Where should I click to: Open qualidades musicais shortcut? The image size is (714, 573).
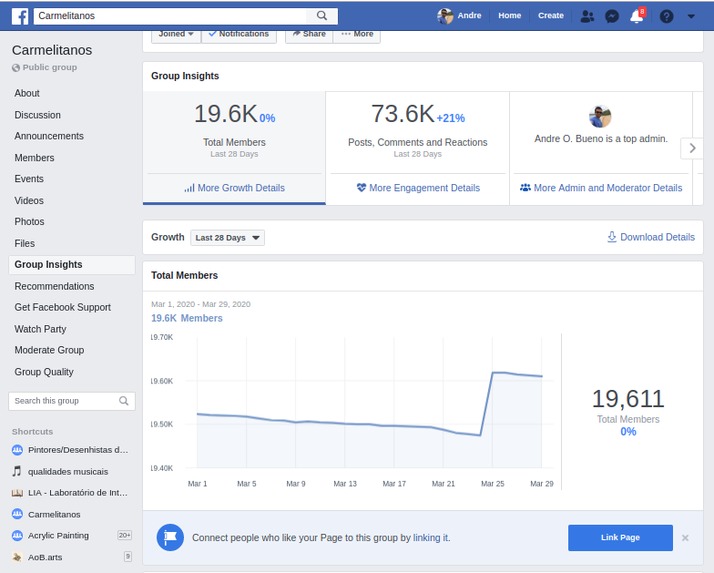click(x=68, y=472)
